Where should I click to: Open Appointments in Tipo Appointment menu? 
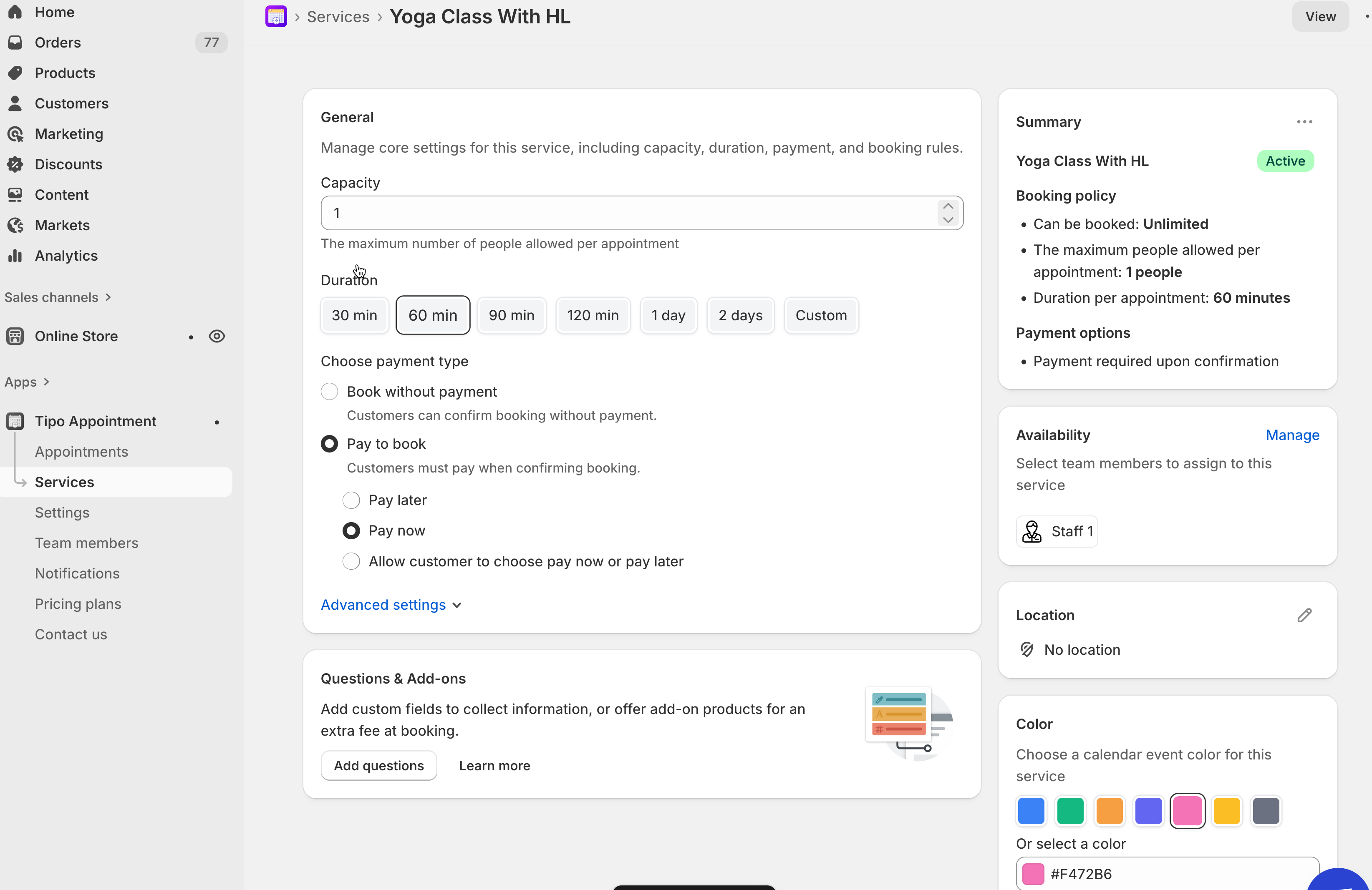coord(81,452)
